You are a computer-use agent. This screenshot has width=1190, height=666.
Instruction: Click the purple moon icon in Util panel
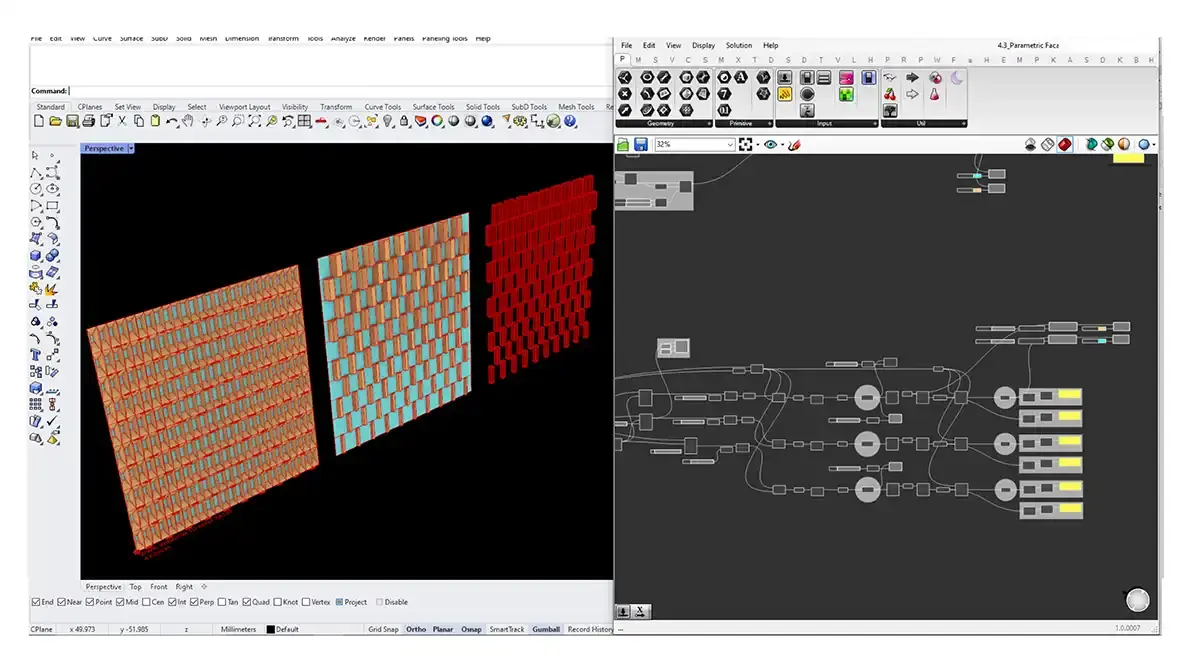coord(957,77)
